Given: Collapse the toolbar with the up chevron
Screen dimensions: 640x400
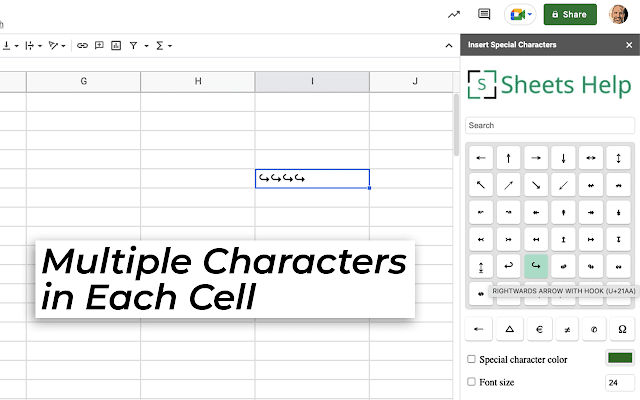Looking at the screenshot, I should 449,46.
